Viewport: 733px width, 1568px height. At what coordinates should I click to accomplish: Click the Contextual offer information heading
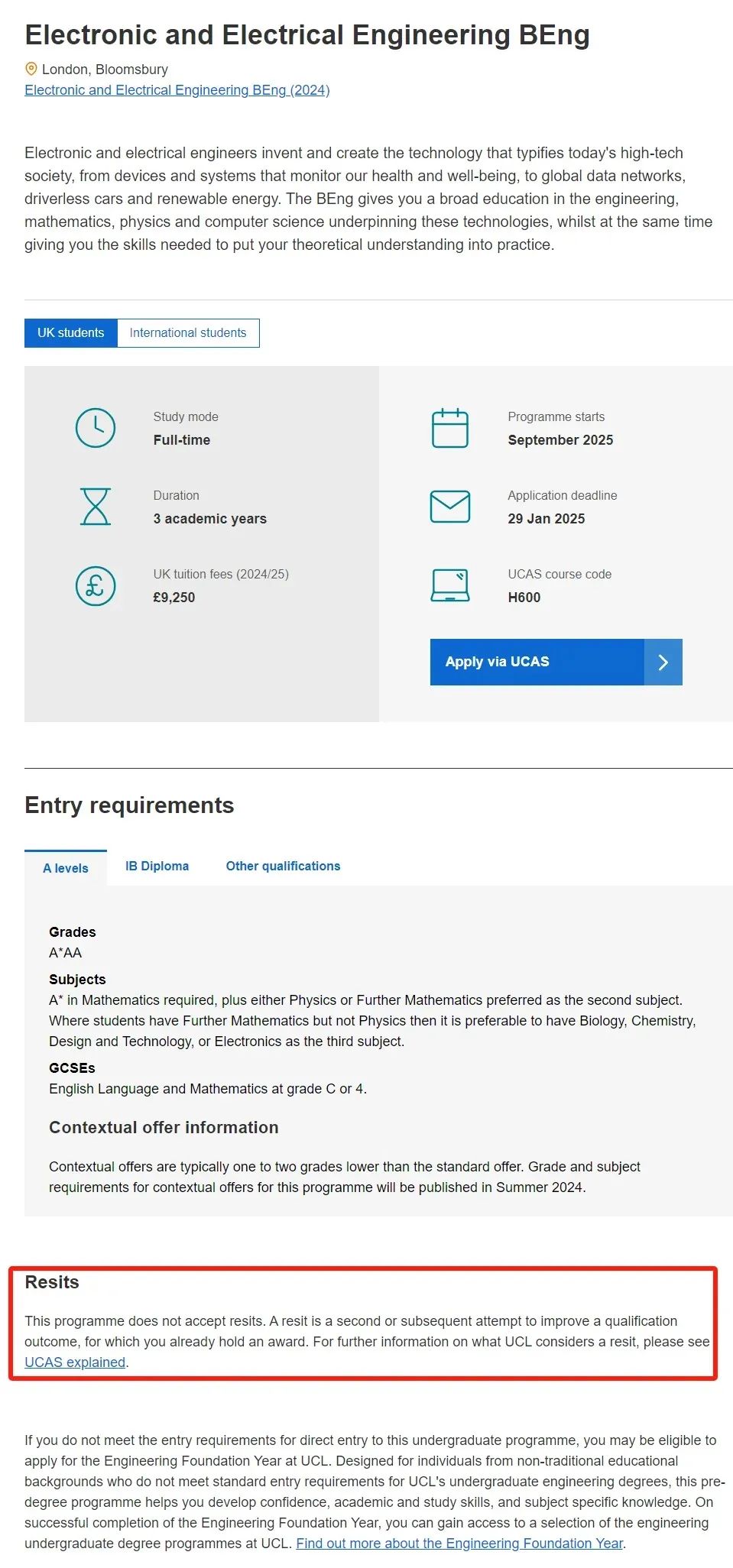(164, 1128)
